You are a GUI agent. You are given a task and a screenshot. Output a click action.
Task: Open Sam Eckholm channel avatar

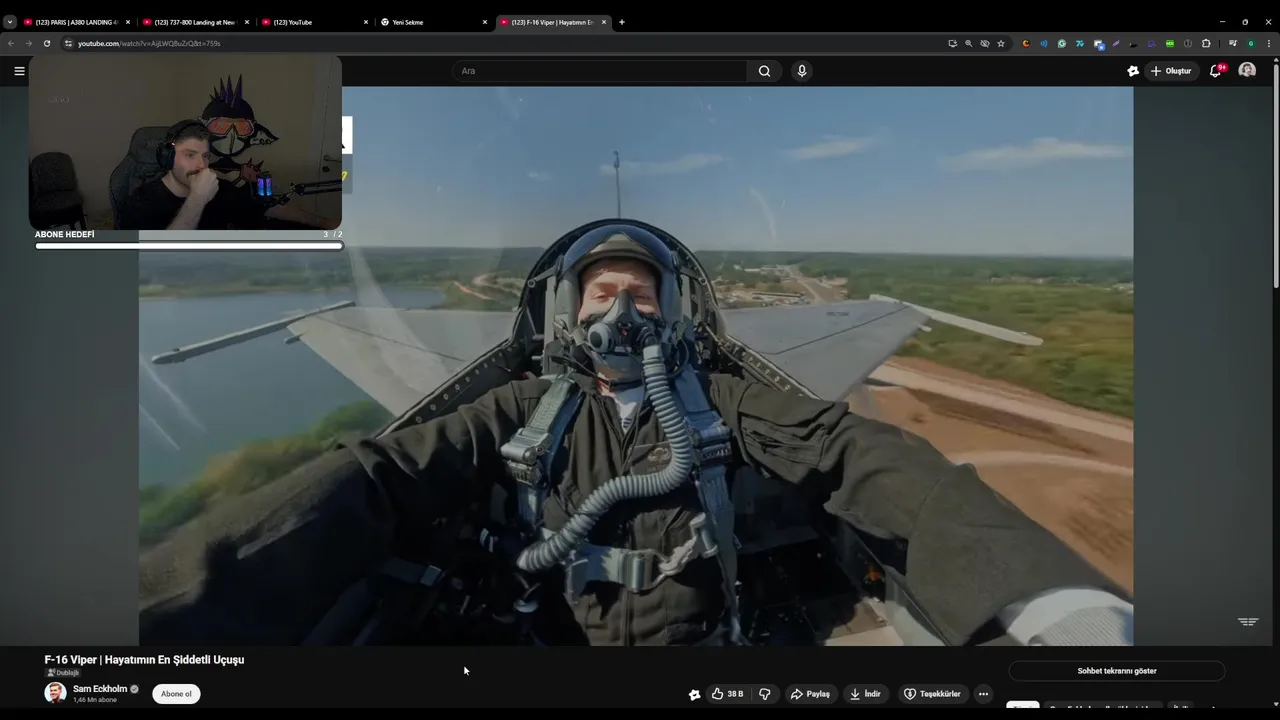tap(55, 693)
